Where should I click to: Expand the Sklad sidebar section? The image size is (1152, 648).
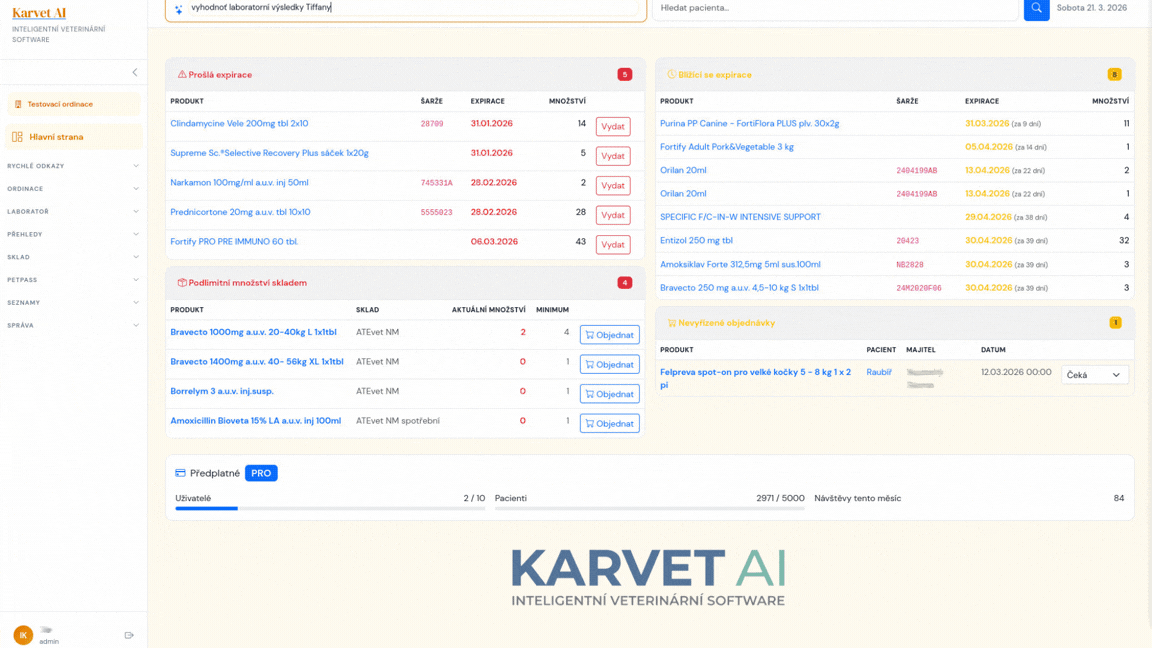pos(73,257)
